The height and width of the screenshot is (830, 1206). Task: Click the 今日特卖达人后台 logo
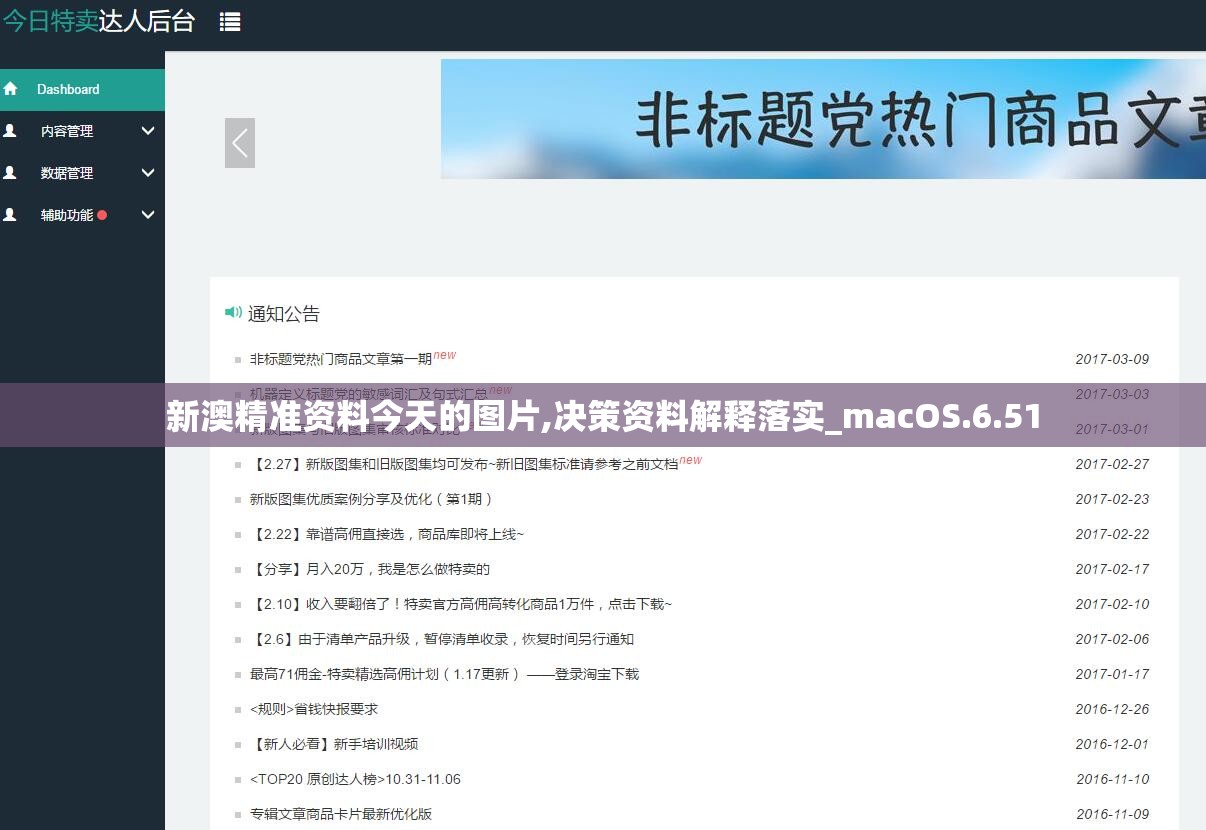tap(98, 21)
